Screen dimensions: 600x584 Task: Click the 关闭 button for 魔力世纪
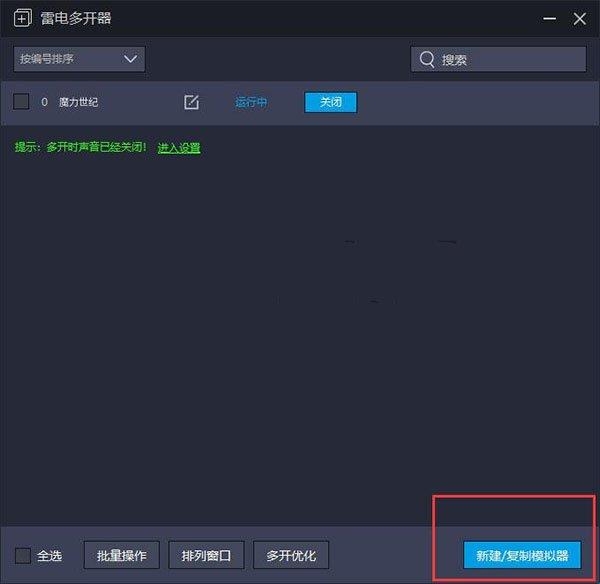click(x=331, y=102)
